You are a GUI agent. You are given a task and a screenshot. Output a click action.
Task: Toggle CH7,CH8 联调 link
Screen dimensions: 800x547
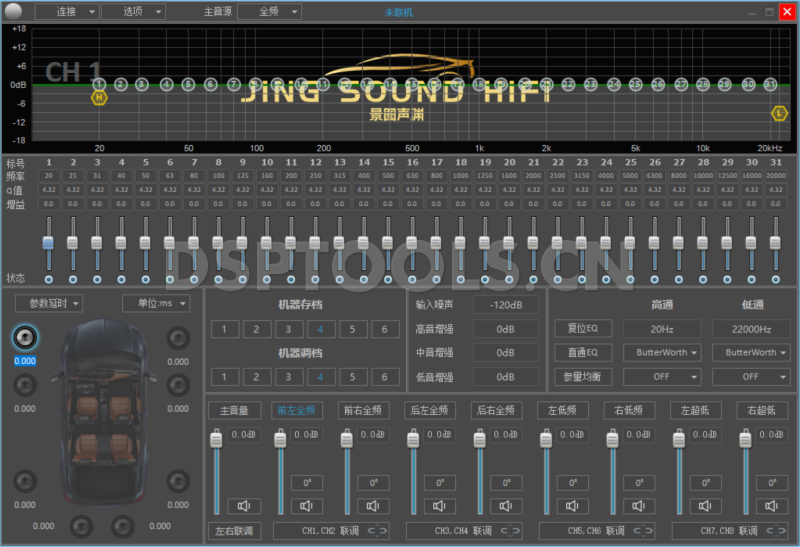point(730,531)
